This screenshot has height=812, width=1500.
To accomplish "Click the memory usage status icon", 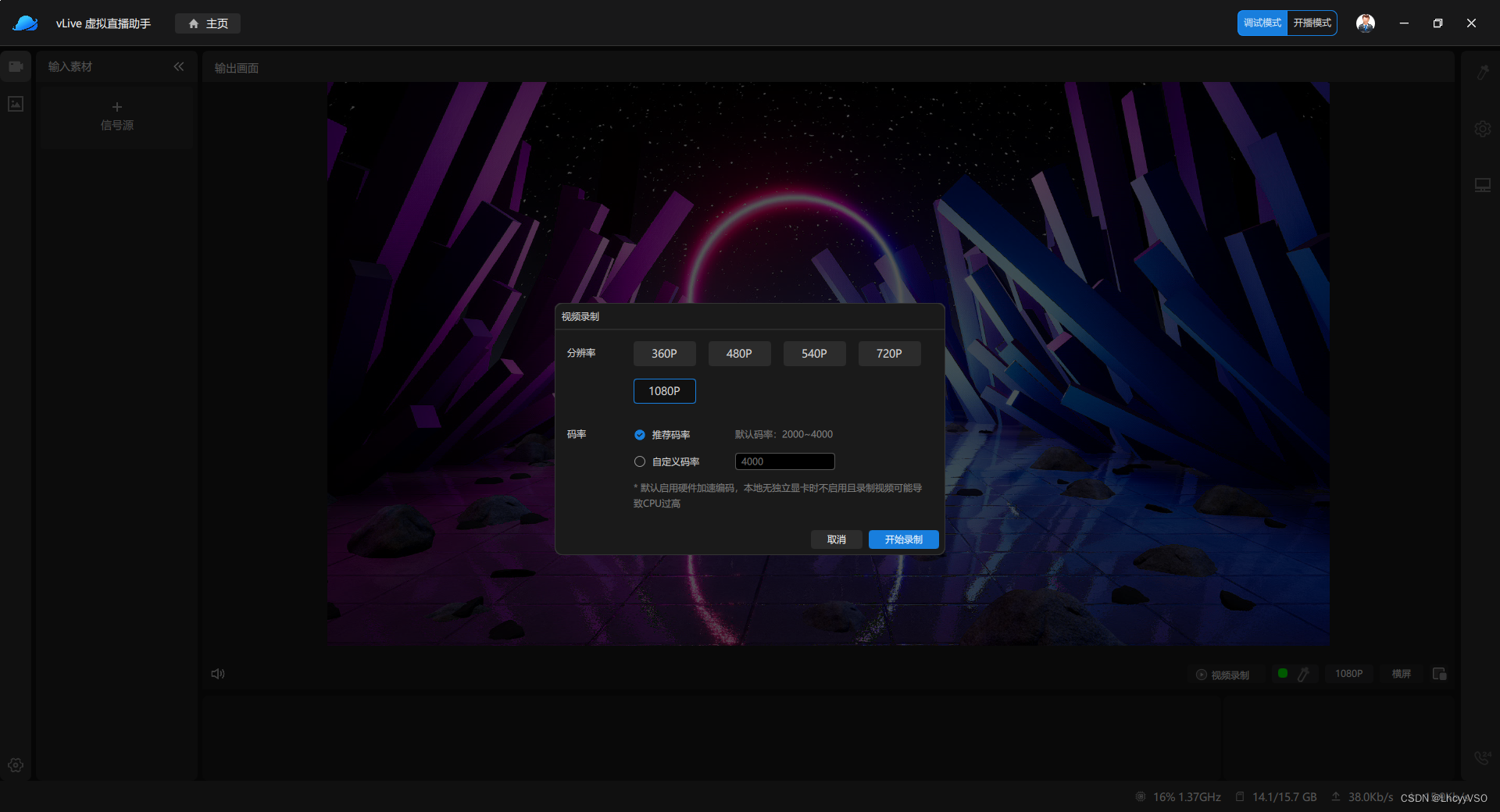I will point(1240,796).
